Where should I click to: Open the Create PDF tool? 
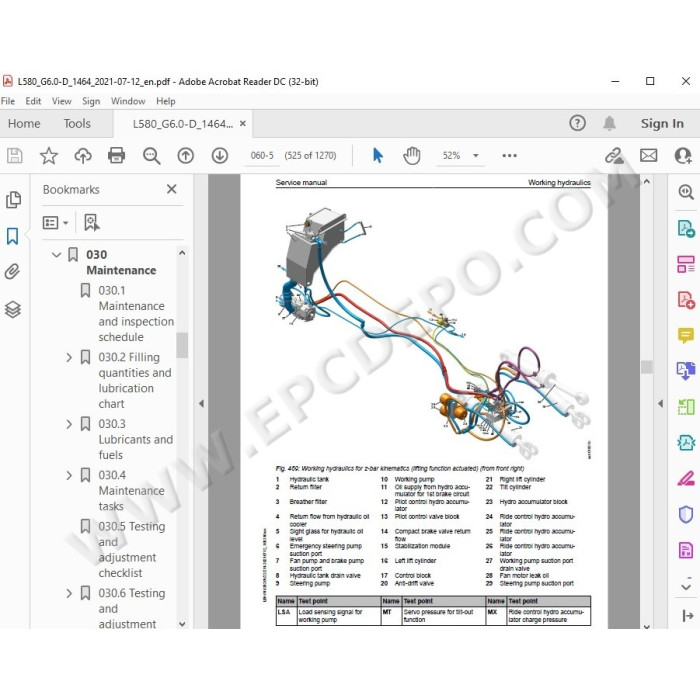pyautogui.click(x=686, y=300)
